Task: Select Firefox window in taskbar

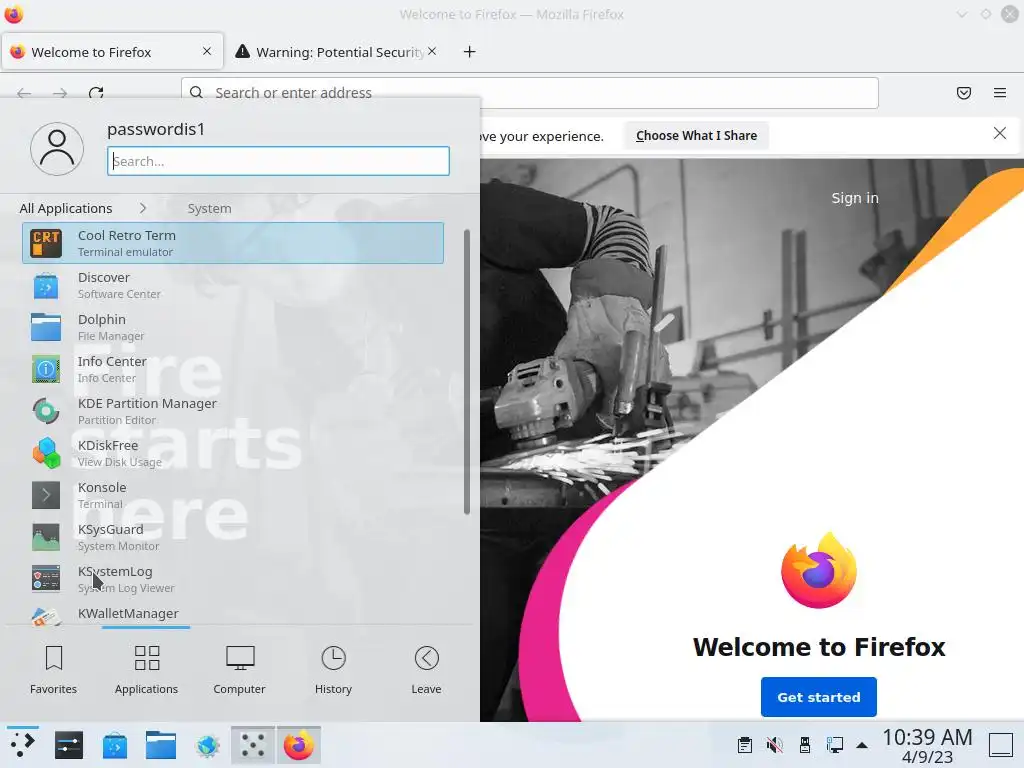Action: [x=298, y=745]
